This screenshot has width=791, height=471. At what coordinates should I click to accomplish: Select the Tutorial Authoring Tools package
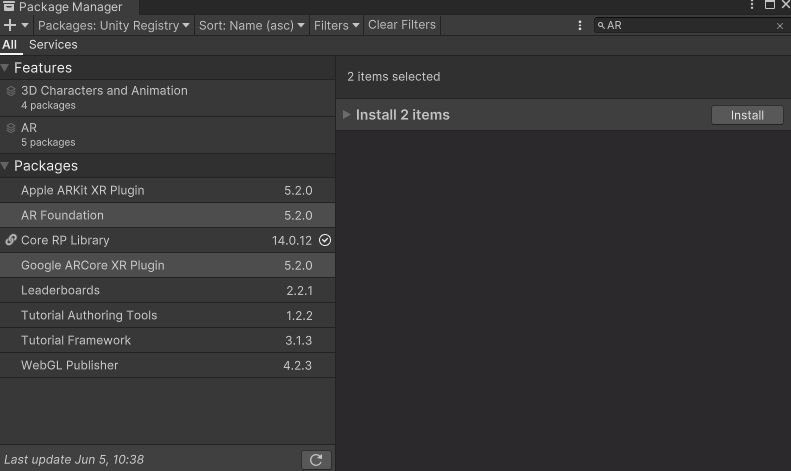(x=167, y=315)
